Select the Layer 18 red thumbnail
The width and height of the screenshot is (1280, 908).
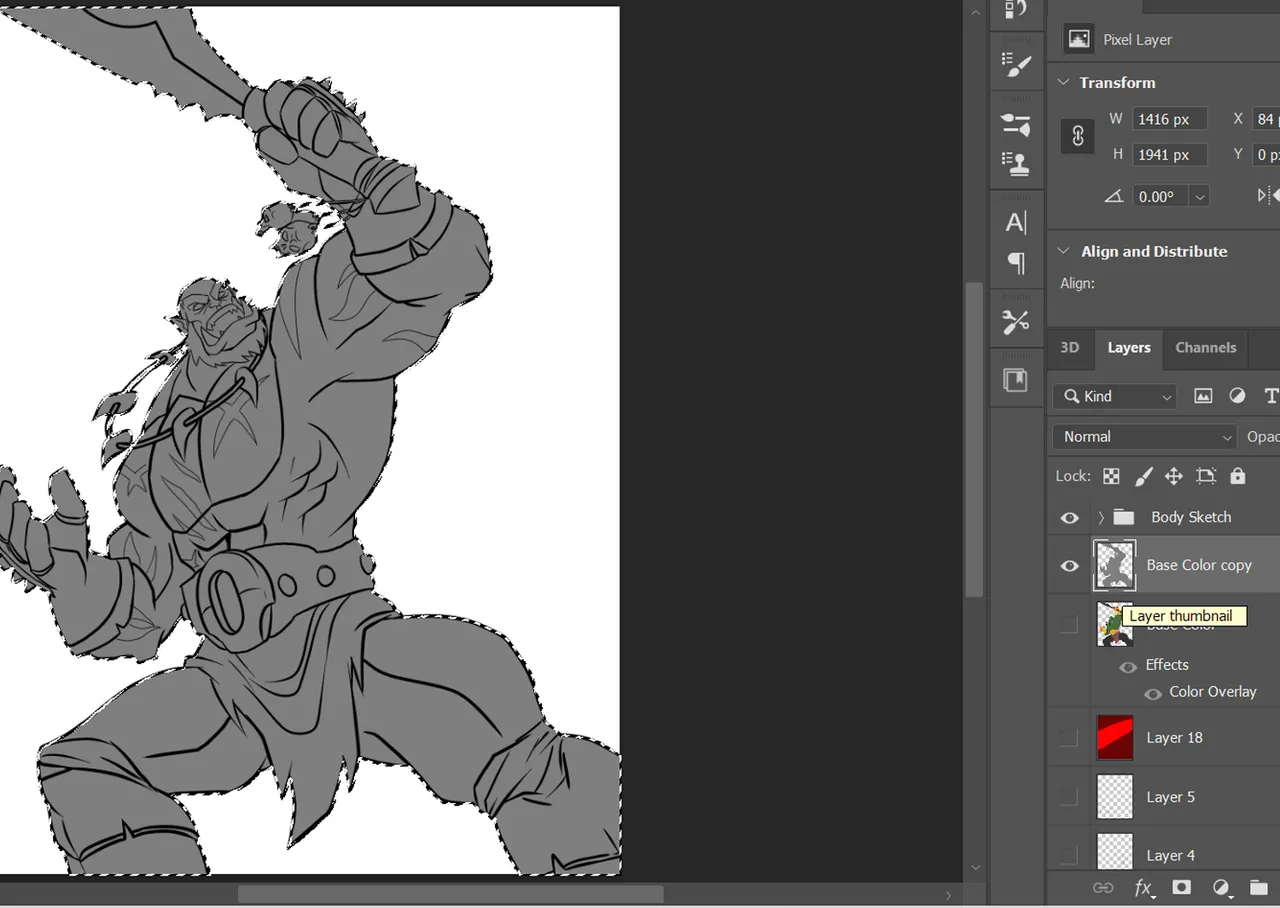tap(1115, 738)
